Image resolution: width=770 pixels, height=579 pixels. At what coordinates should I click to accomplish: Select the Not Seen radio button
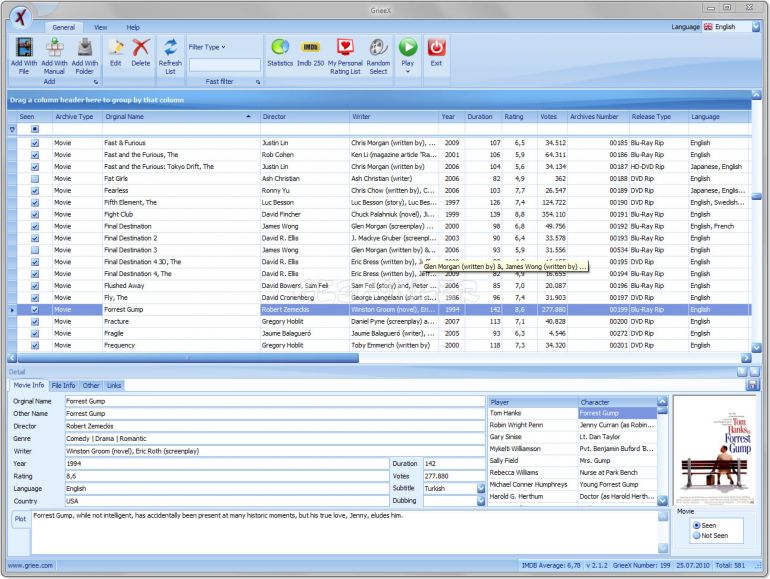coord(696,536)
